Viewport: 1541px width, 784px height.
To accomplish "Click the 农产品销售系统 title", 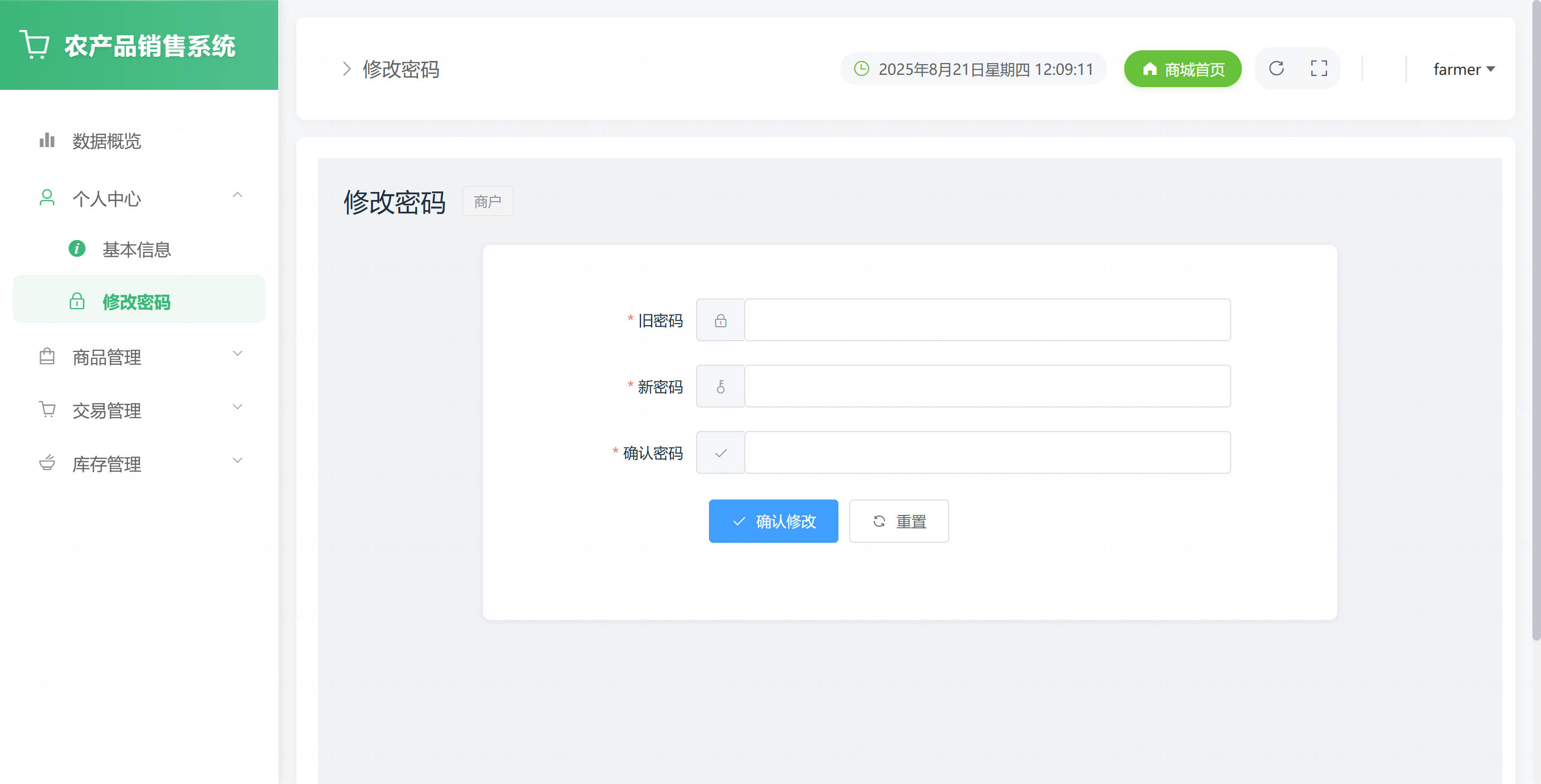I will pos(150,46).
